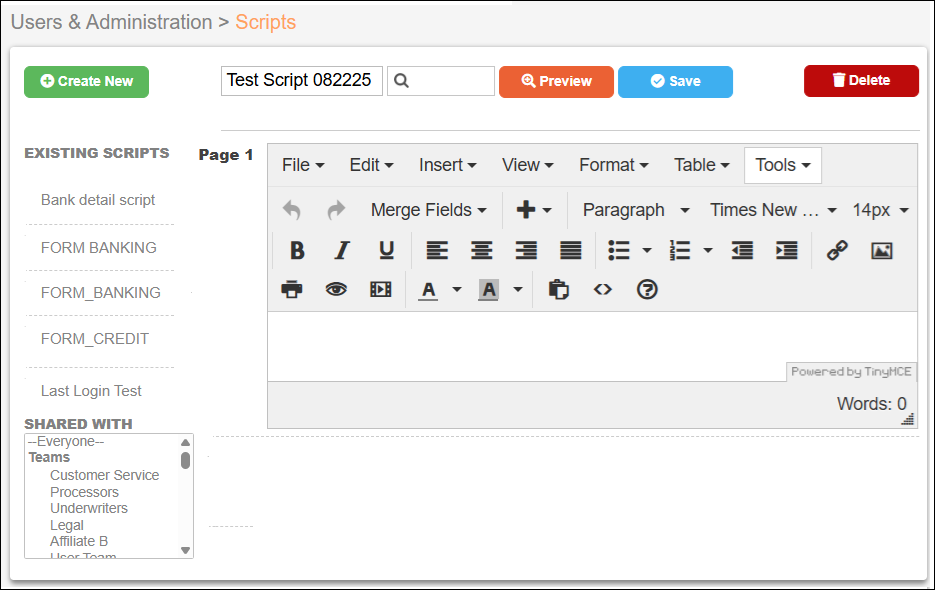The height and width of the screenshot is (590, 935).
Task: Select Processors team
Action: point(84,492)
